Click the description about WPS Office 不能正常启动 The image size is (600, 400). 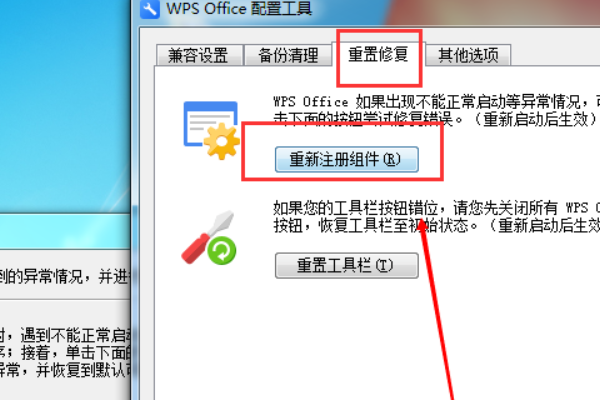[x=436, y=111]
